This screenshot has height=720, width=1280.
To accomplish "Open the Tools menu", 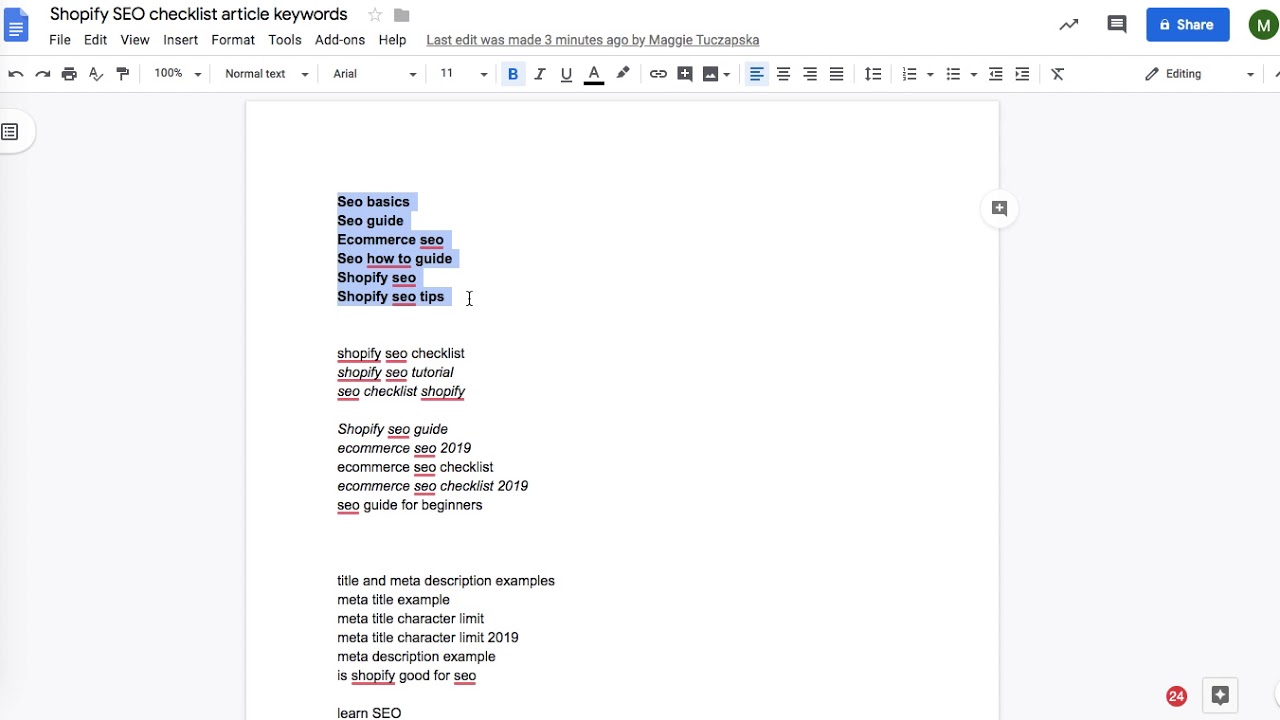I will [285, 40].
